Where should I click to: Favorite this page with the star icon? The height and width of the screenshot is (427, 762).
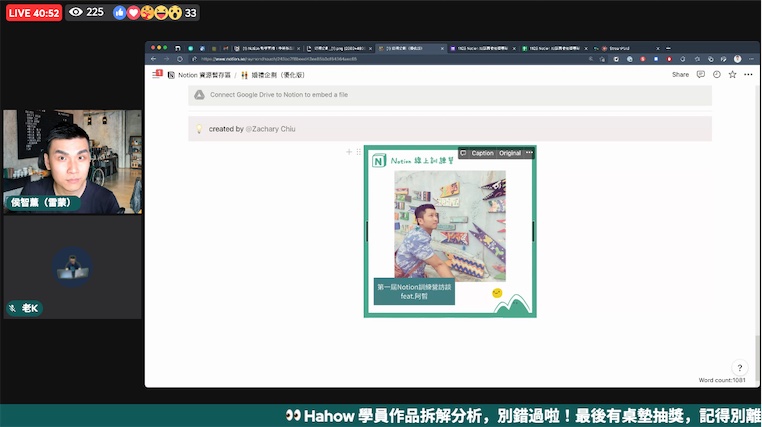tap(732, 74)
